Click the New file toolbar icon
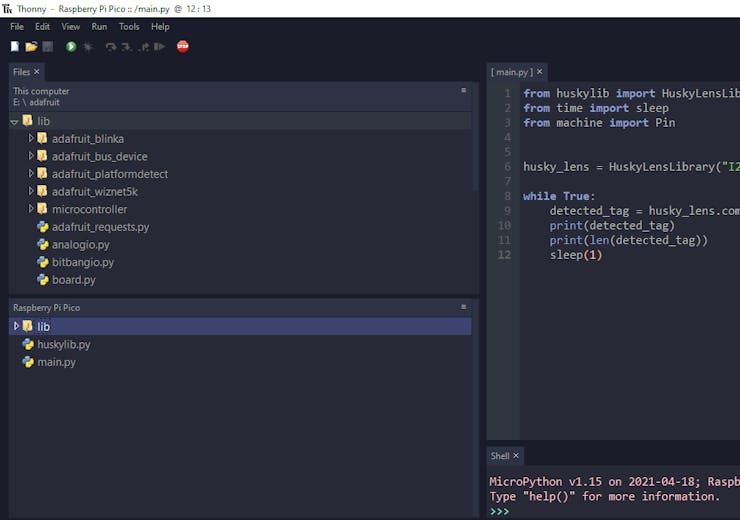The height and width of the screenshot is (520, 740). click(x=15, y=46)
